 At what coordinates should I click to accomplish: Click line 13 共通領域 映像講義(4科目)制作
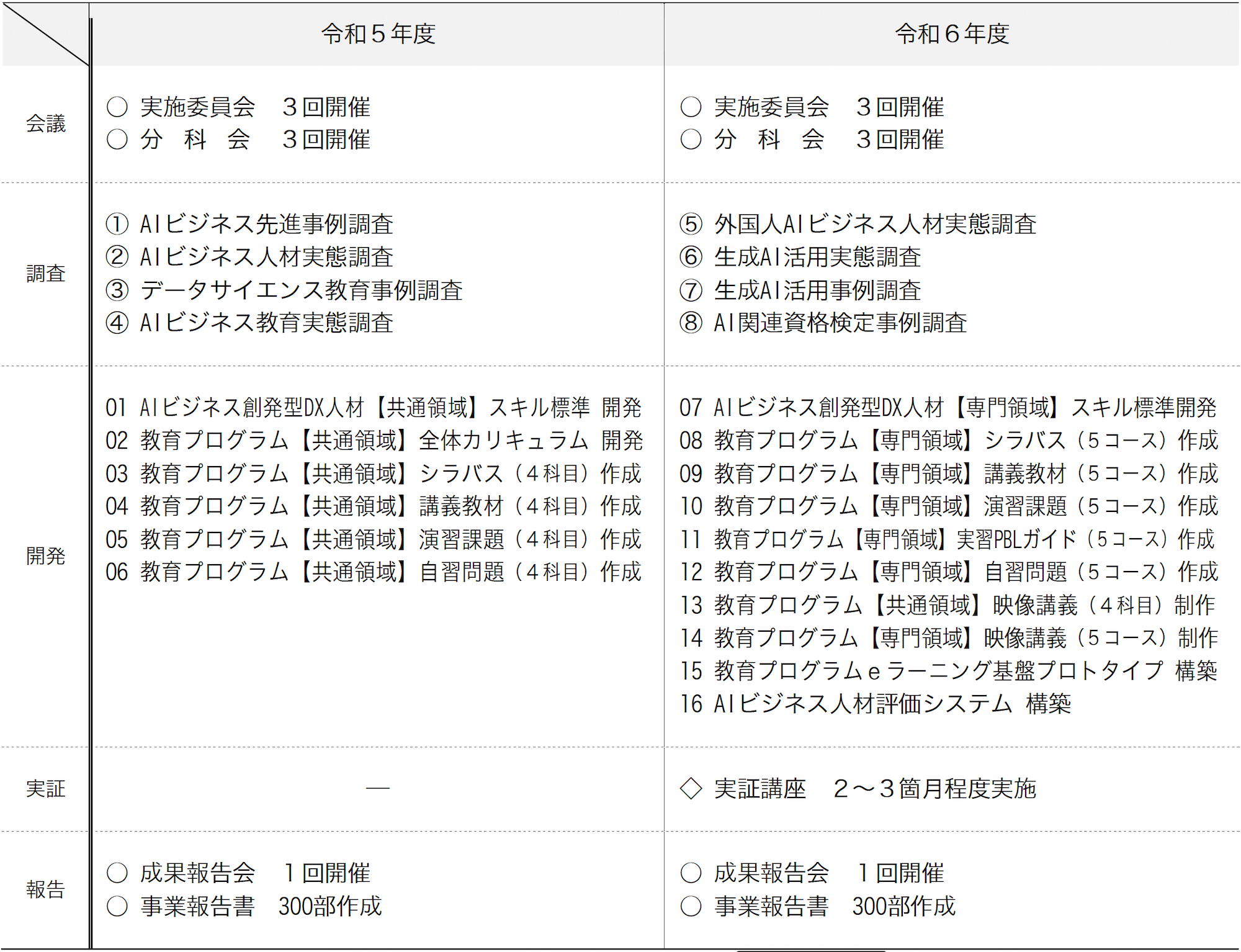[x=948, y=605]
